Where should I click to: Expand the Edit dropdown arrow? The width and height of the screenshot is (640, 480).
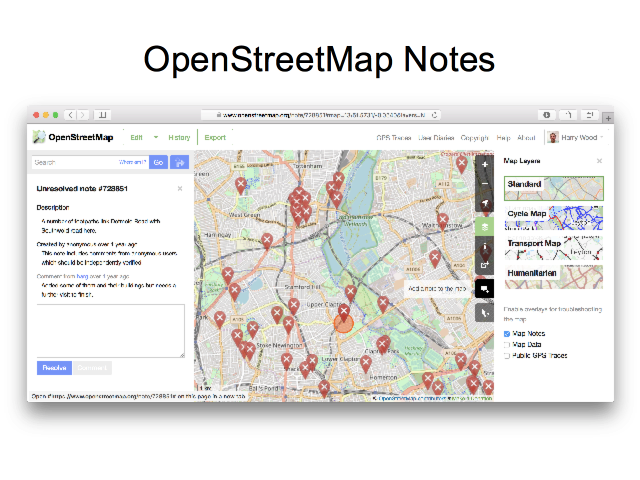(156, 137)
